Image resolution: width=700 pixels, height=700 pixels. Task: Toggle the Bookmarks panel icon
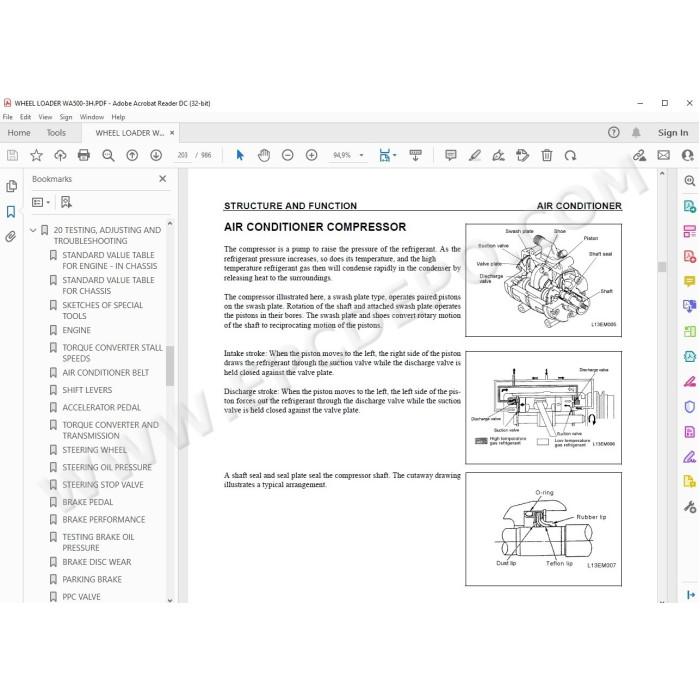click(11, 212)
